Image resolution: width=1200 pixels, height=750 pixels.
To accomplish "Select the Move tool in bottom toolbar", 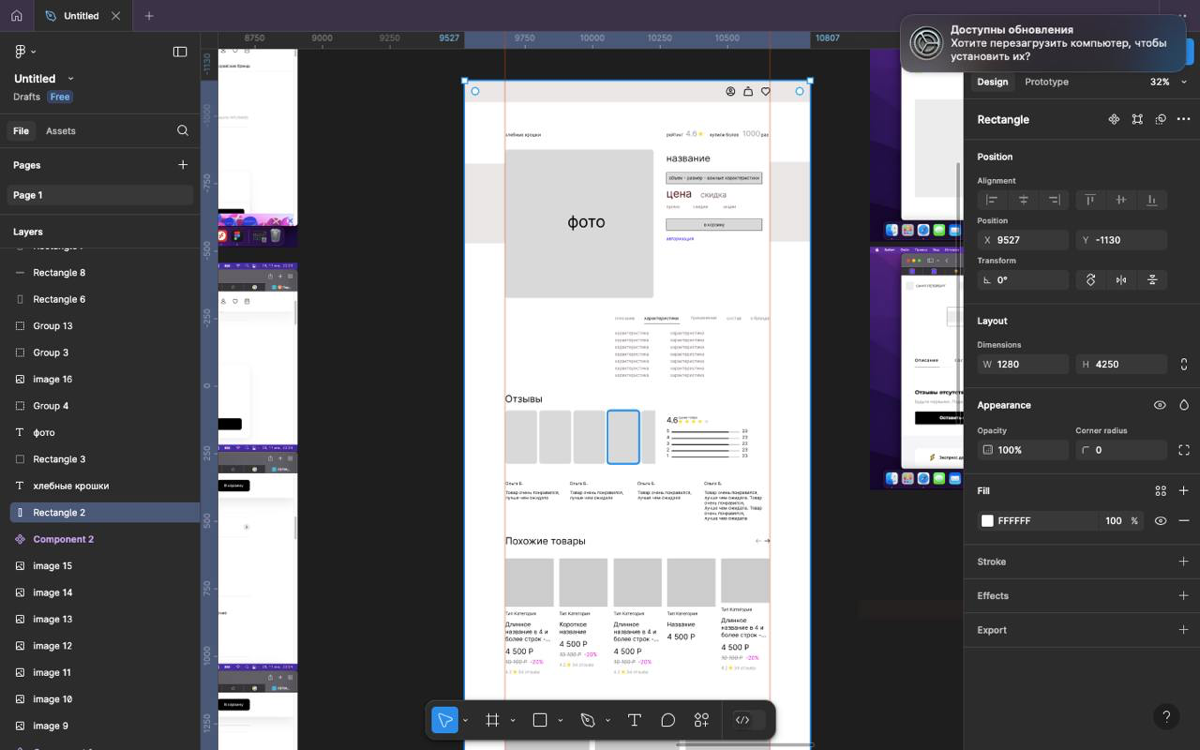I will pos(445,720).
